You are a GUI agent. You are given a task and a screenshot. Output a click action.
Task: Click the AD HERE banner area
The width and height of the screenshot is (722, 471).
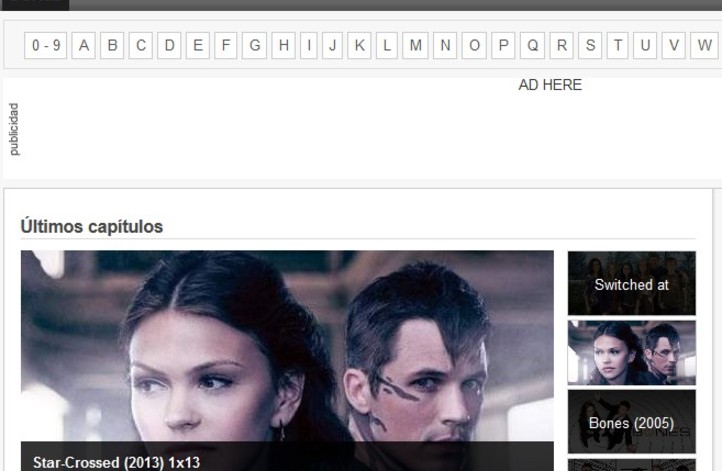(549, 86)
